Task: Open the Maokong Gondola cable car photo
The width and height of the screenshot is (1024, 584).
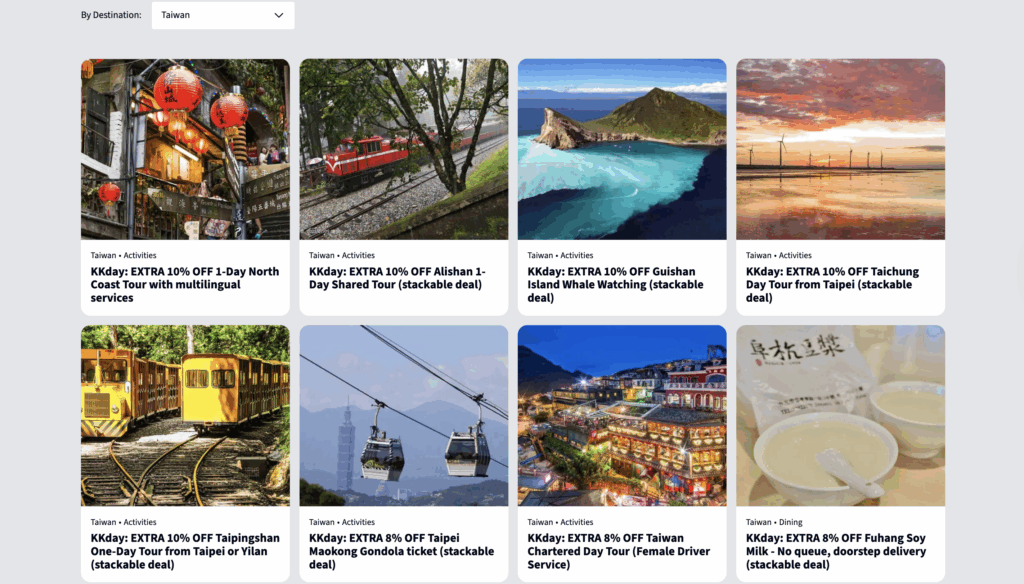Action: pyautogui.click(x=404, y=415)
